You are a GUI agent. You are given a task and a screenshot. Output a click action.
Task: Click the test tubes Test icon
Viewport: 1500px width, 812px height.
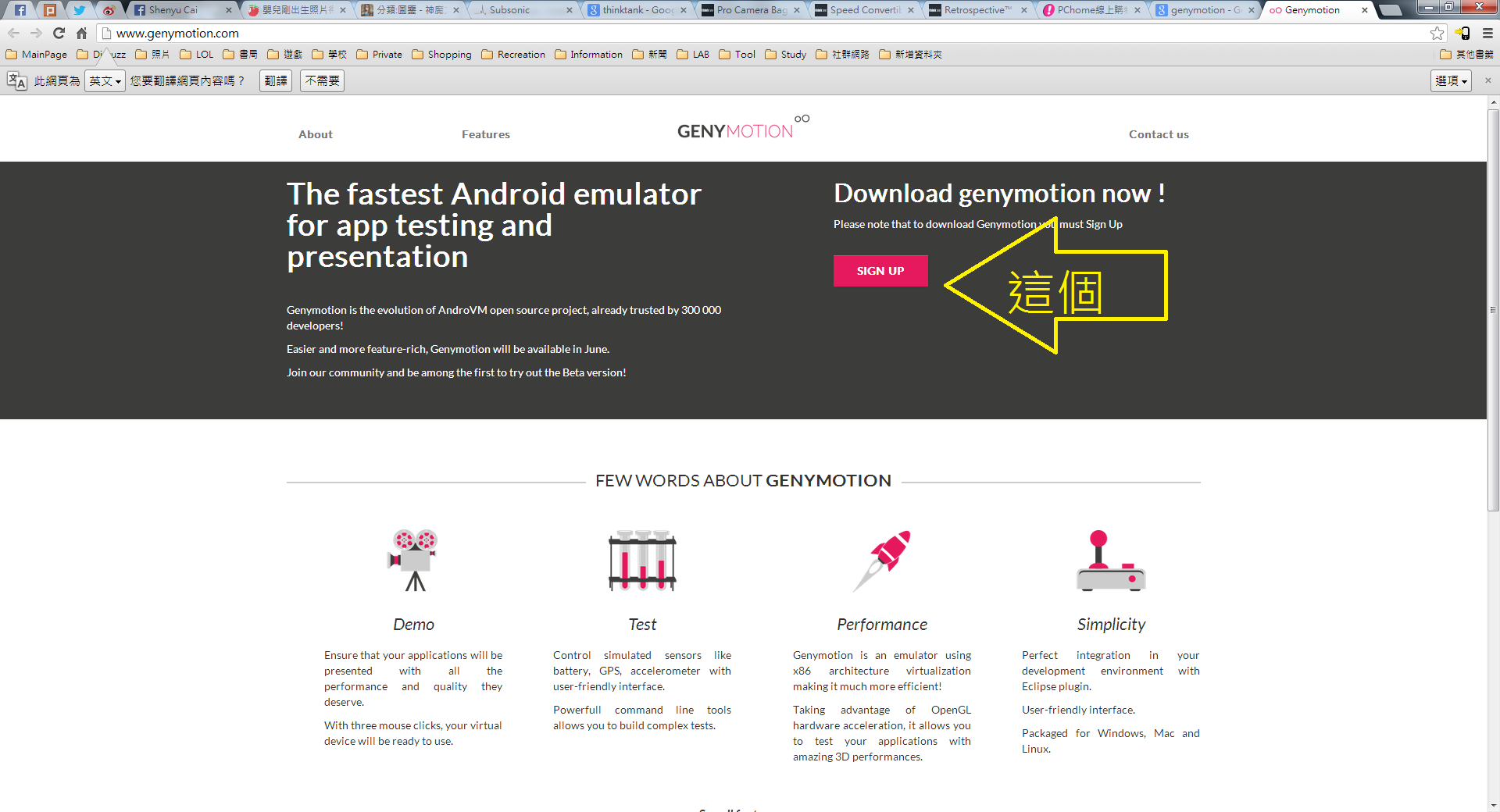[642, 560]
